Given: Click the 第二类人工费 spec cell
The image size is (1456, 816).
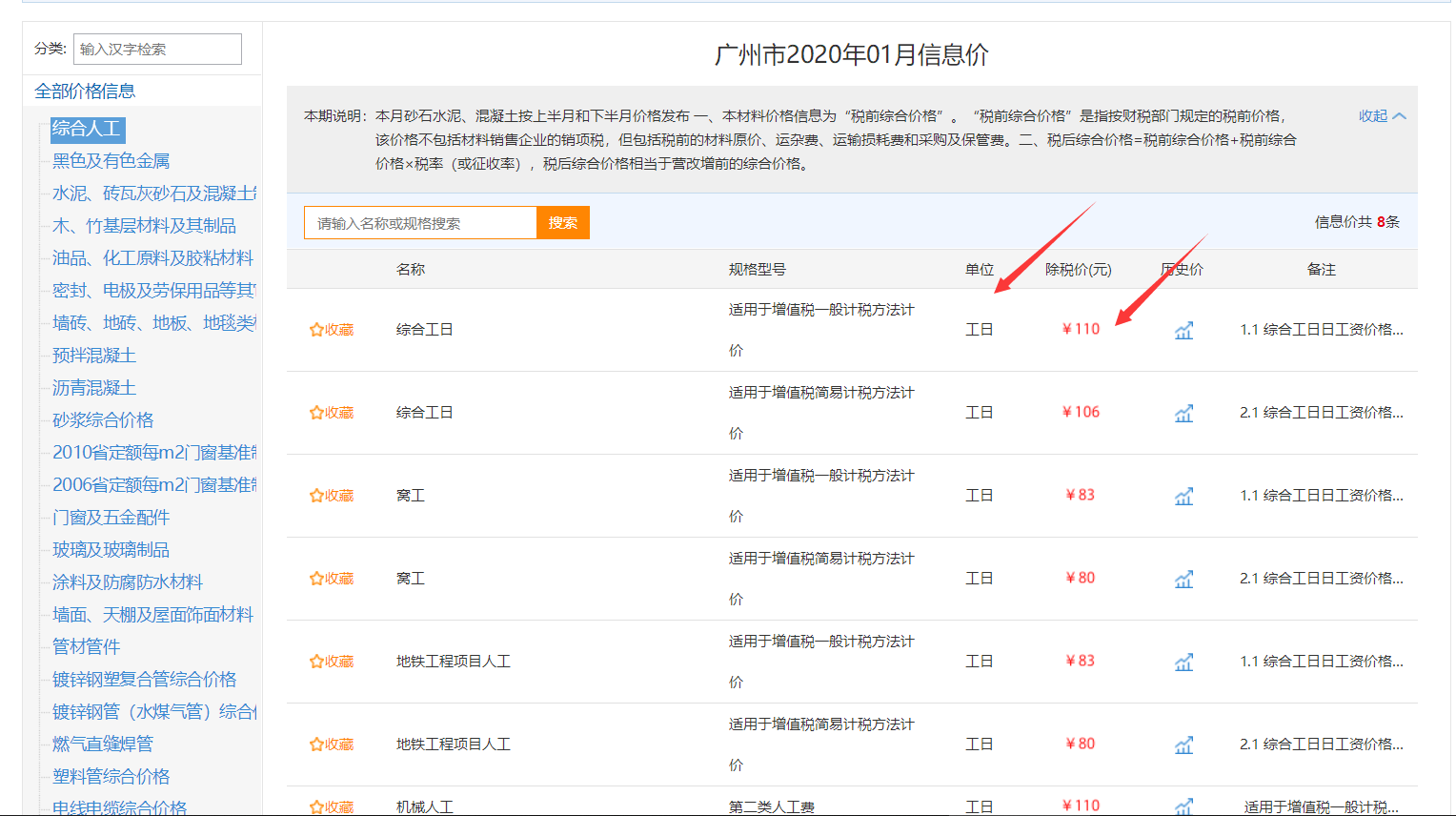Looking at the screenshot, I should 772,806.
